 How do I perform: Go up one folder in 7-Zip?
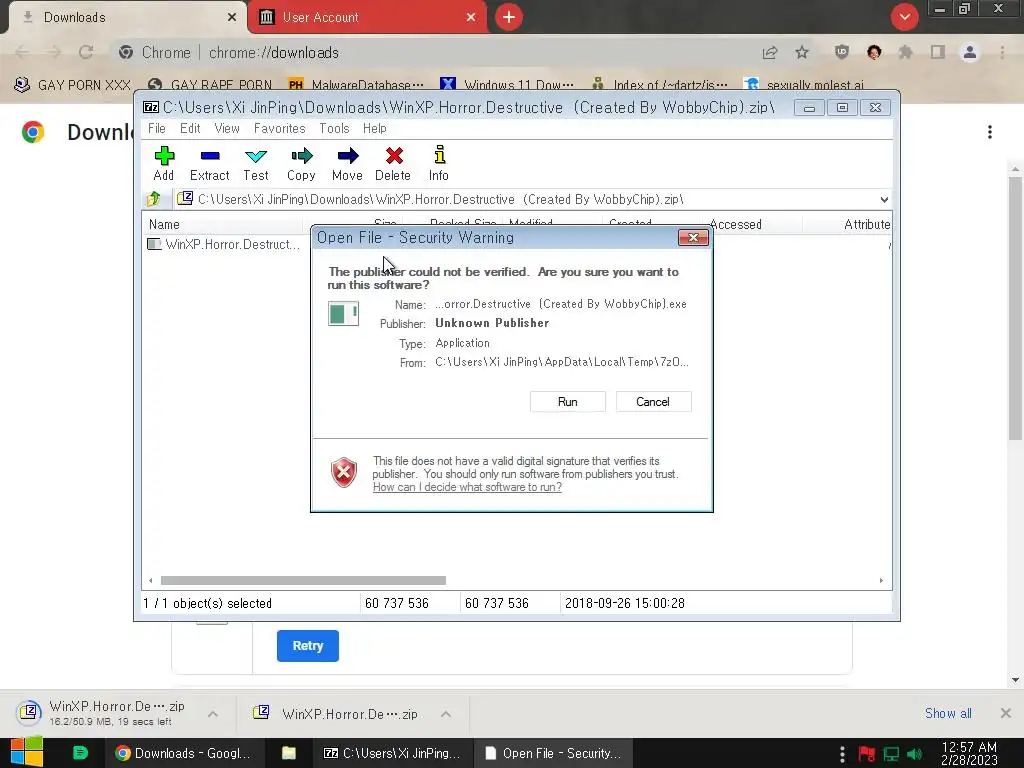pos(154,199)
